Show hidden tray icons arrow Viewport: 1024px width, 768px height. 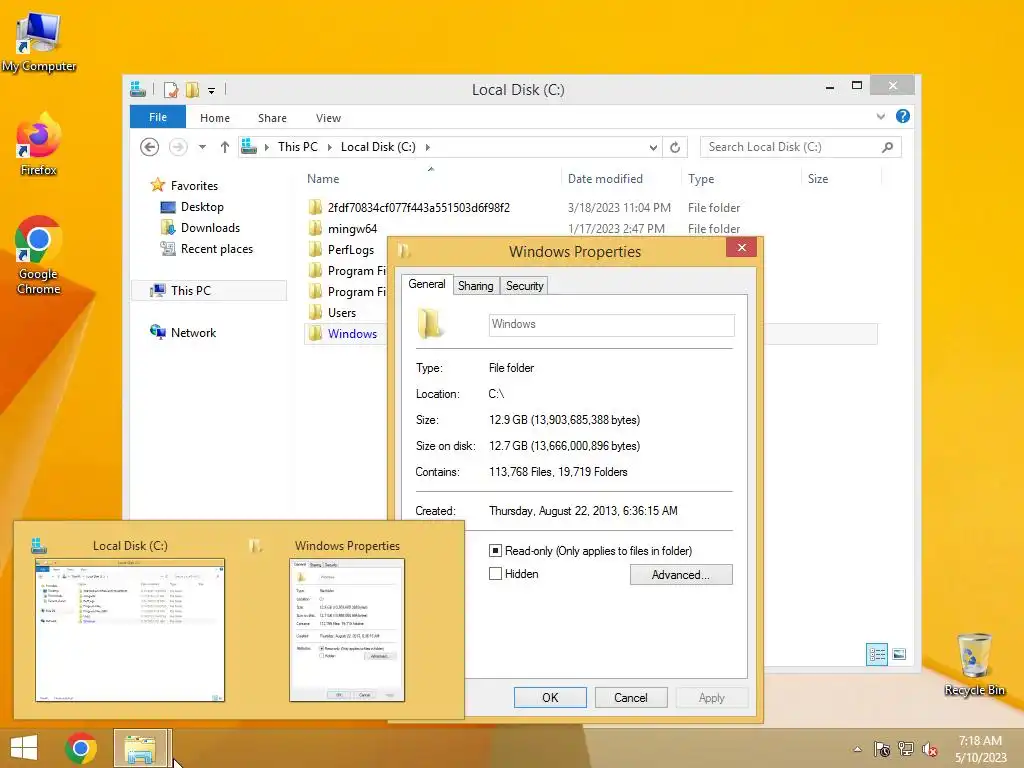(857, 749)
